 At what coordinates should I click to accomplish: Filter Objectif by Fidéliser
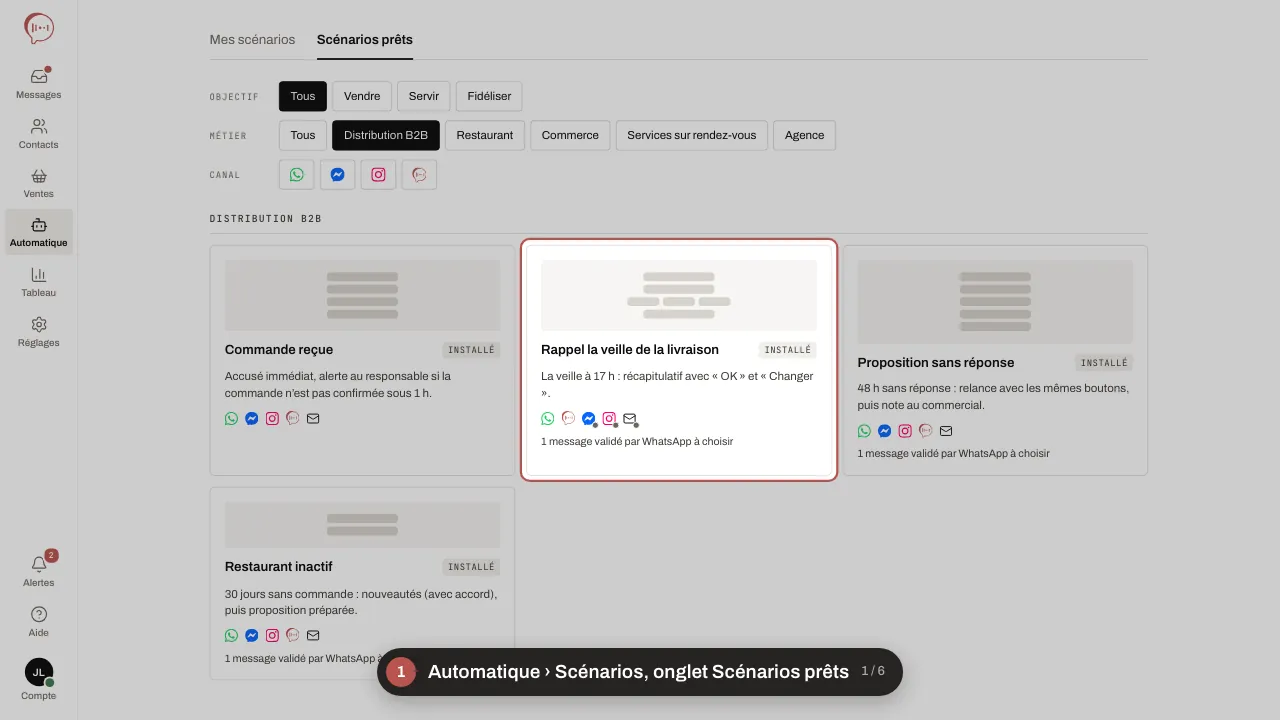point(489,96)
